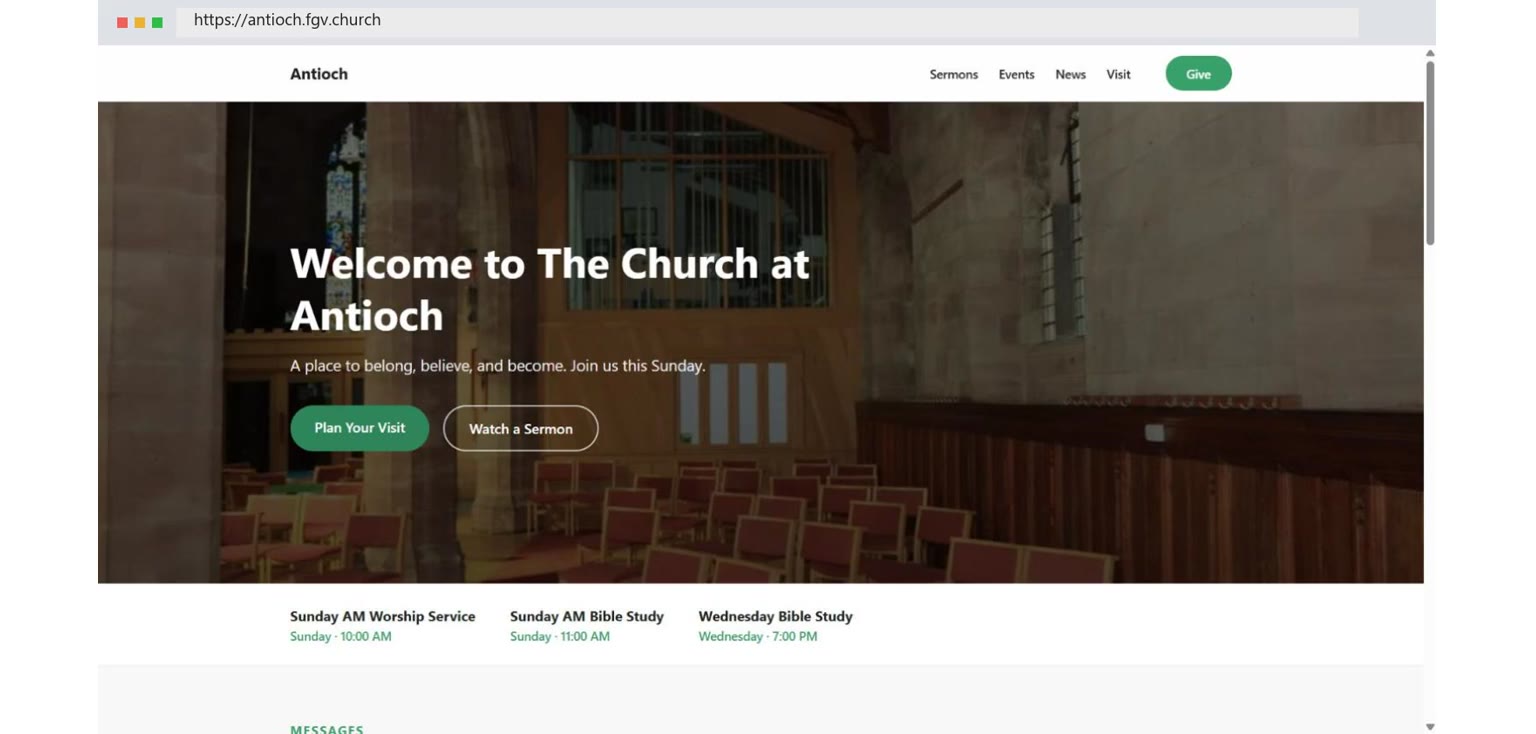Select Visit in the navigation bar
This screenshot has height=734, width=1536.
coord(1118,74)
